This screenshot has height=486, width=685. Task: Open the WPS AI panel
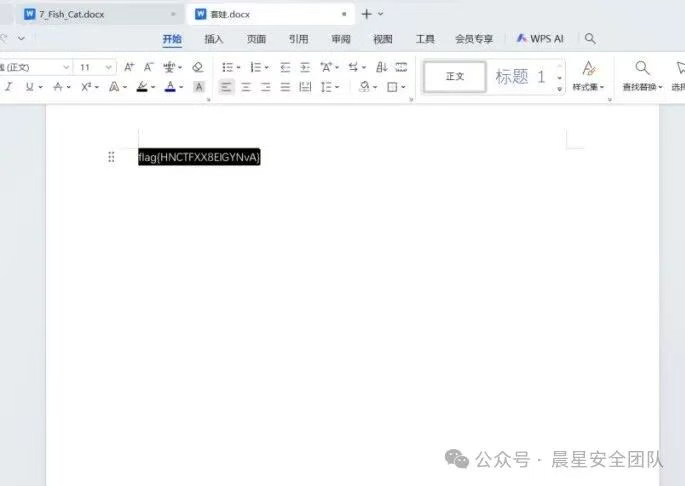pyautogui.click(x=540, y=38)
